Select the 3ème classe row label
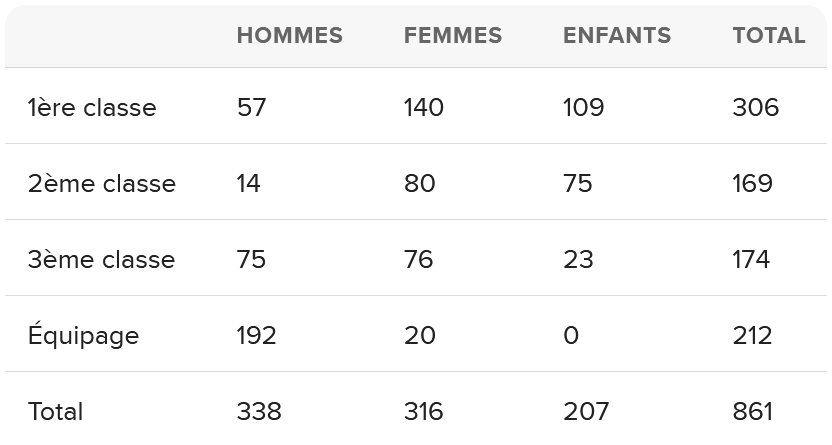 [101, 259]
